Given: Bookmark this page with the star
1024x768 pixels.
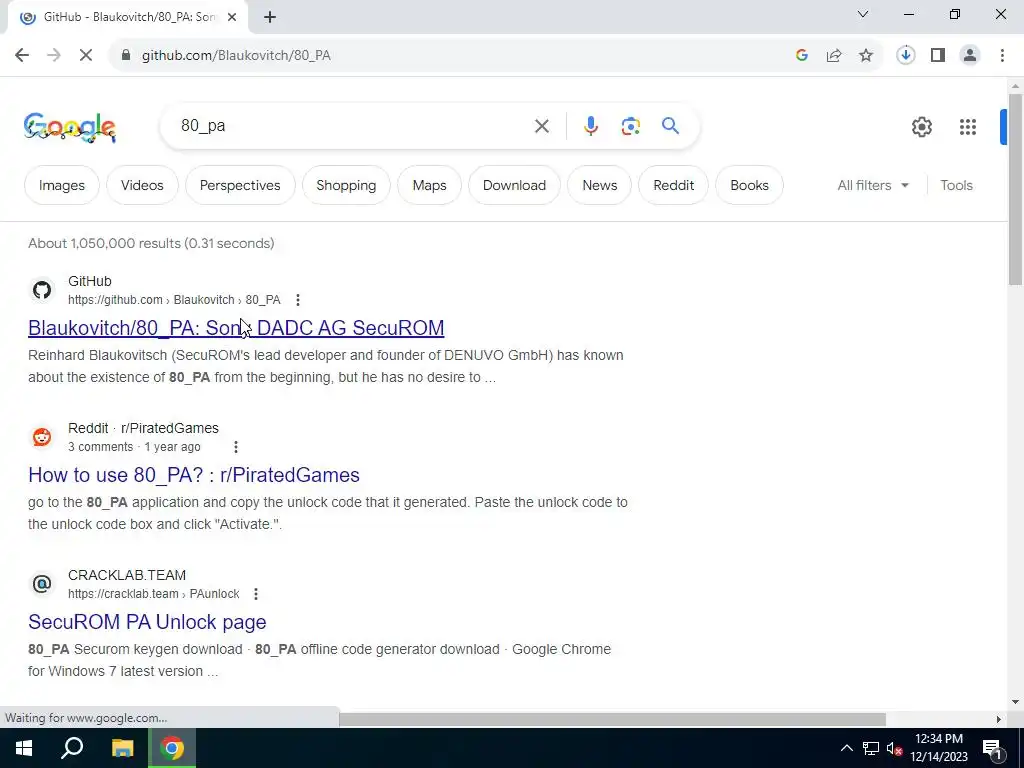Looking at the screenshot, I should tap(866, 56).
